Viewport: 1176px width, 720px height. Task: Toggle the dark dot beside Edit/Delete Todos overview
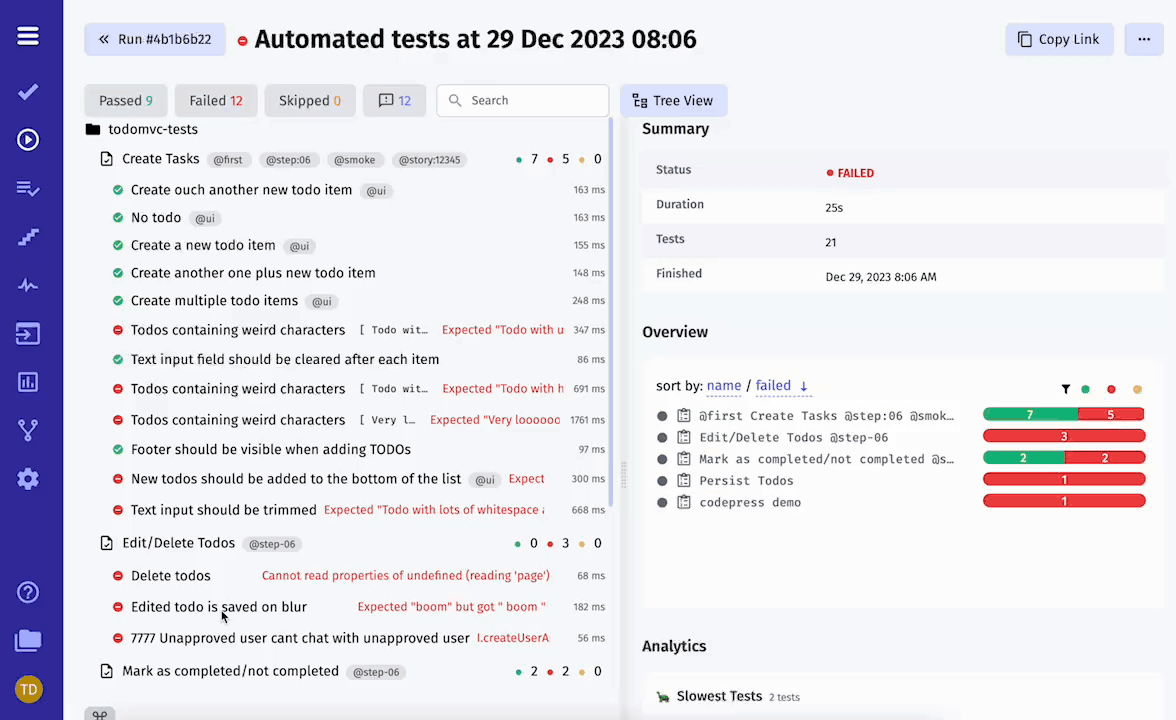[662, 437]
